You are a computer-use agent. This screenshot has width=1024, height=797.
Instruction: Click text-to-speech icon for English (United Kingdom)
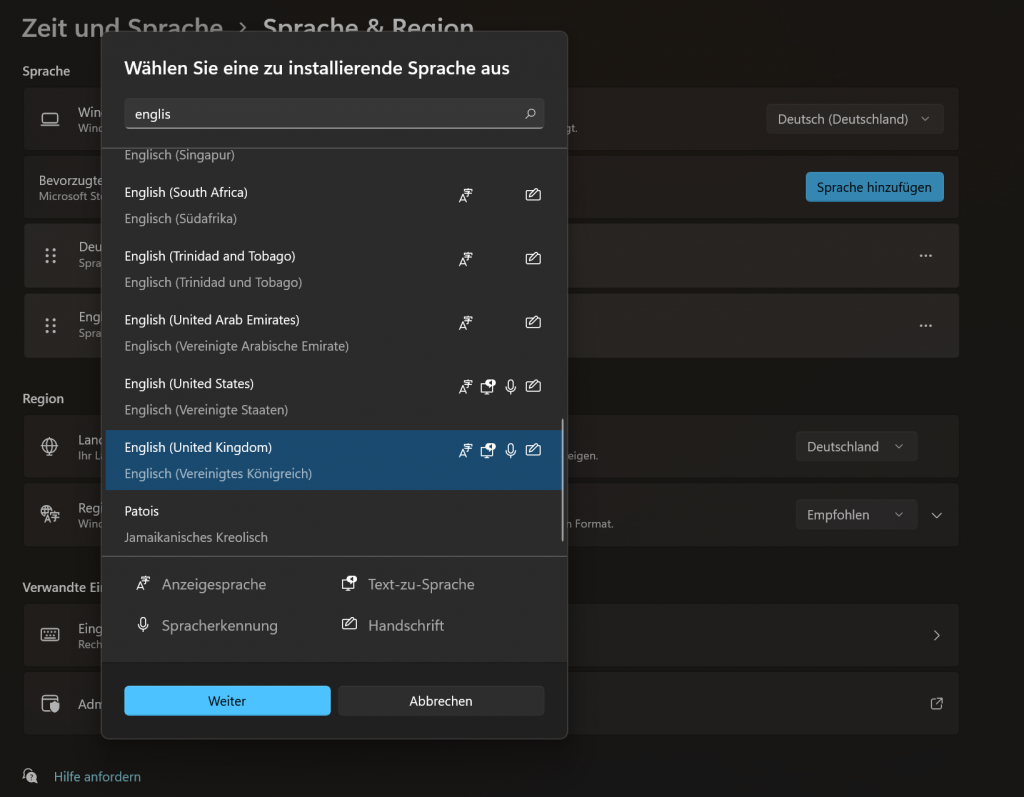(488, 450)
